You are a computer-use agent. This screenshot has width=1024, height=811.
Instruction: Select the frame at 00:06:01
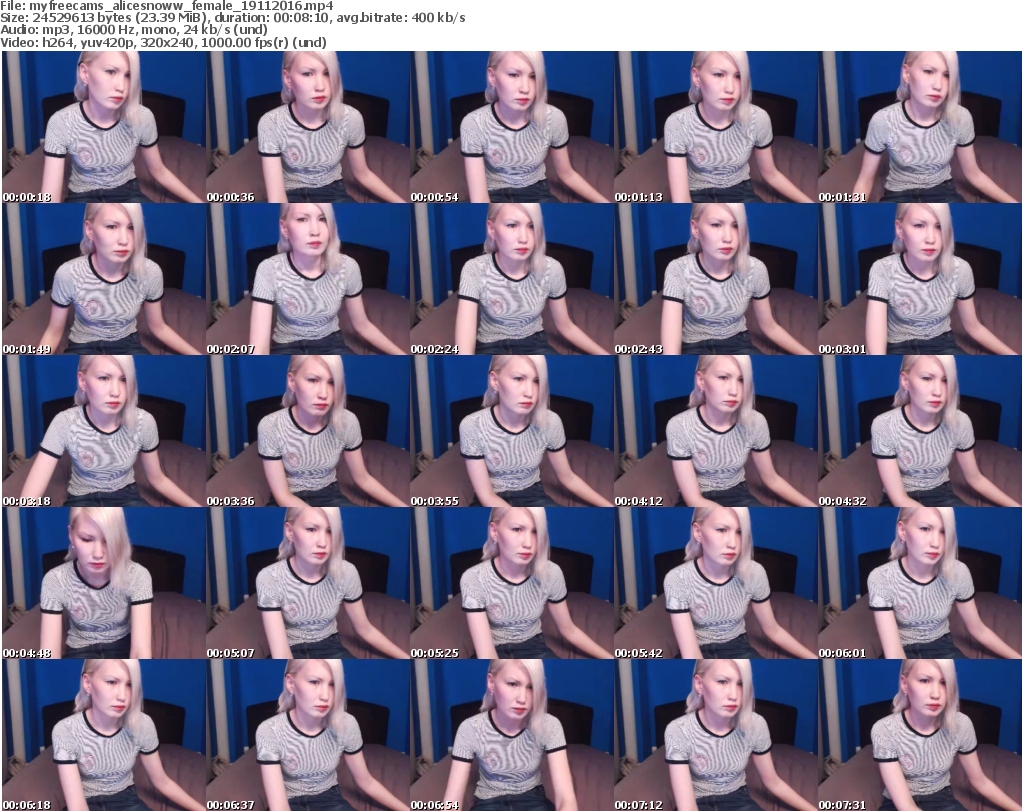(920, 583)
